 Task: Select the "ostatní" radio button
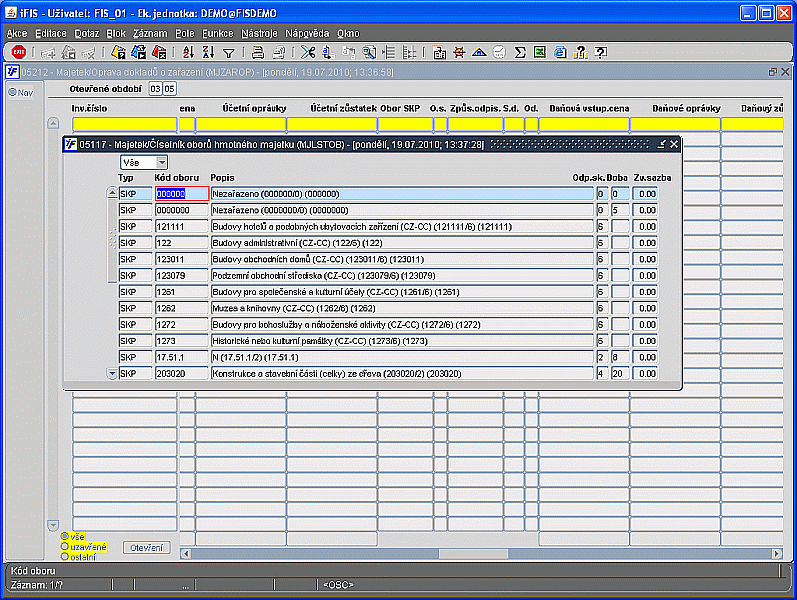(x=65, y=556)
